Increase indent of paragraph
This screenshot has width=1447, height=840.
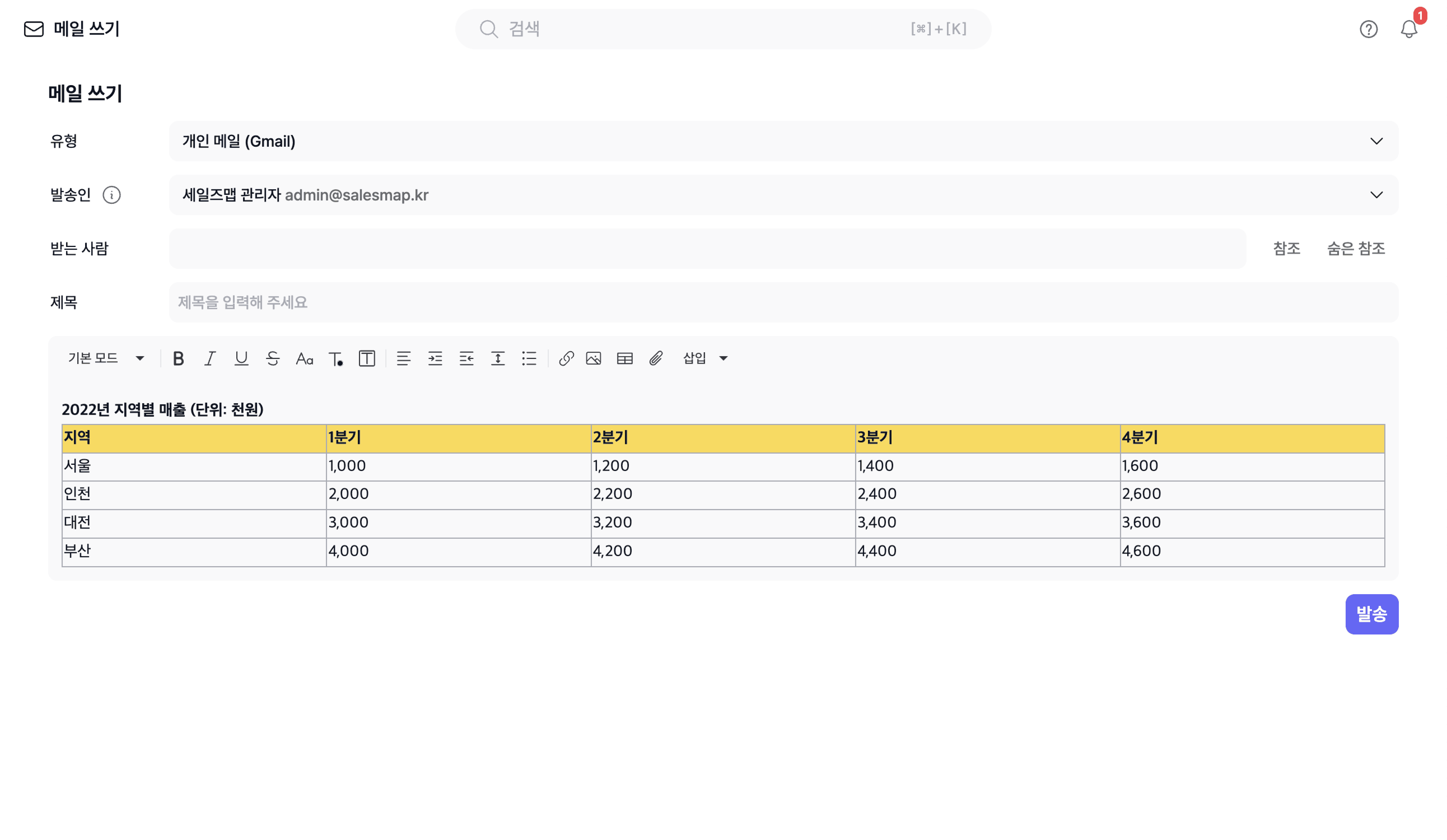click(435, 358)
